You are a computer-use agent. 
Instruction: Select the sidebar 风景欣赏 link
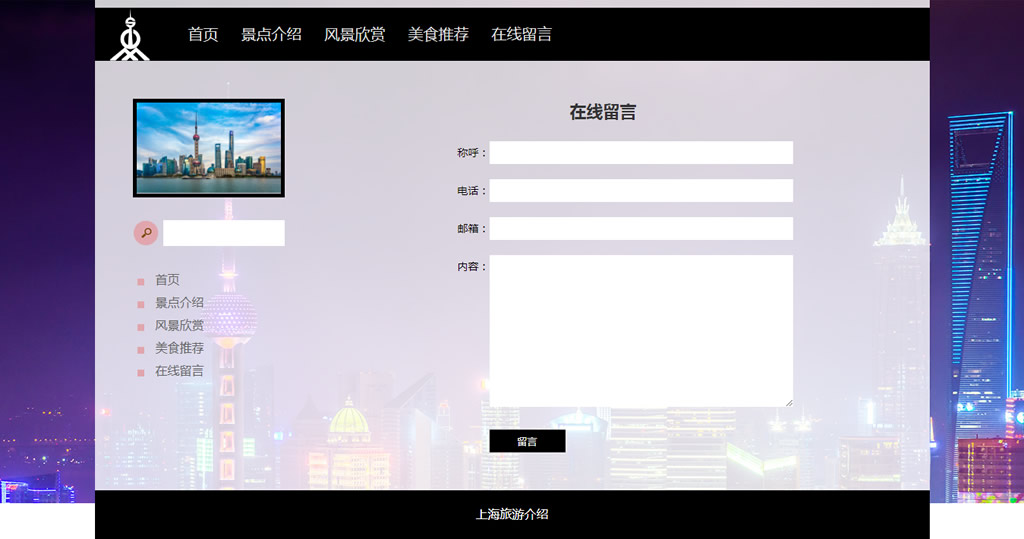pyautogui.click(x=179, y=326)
